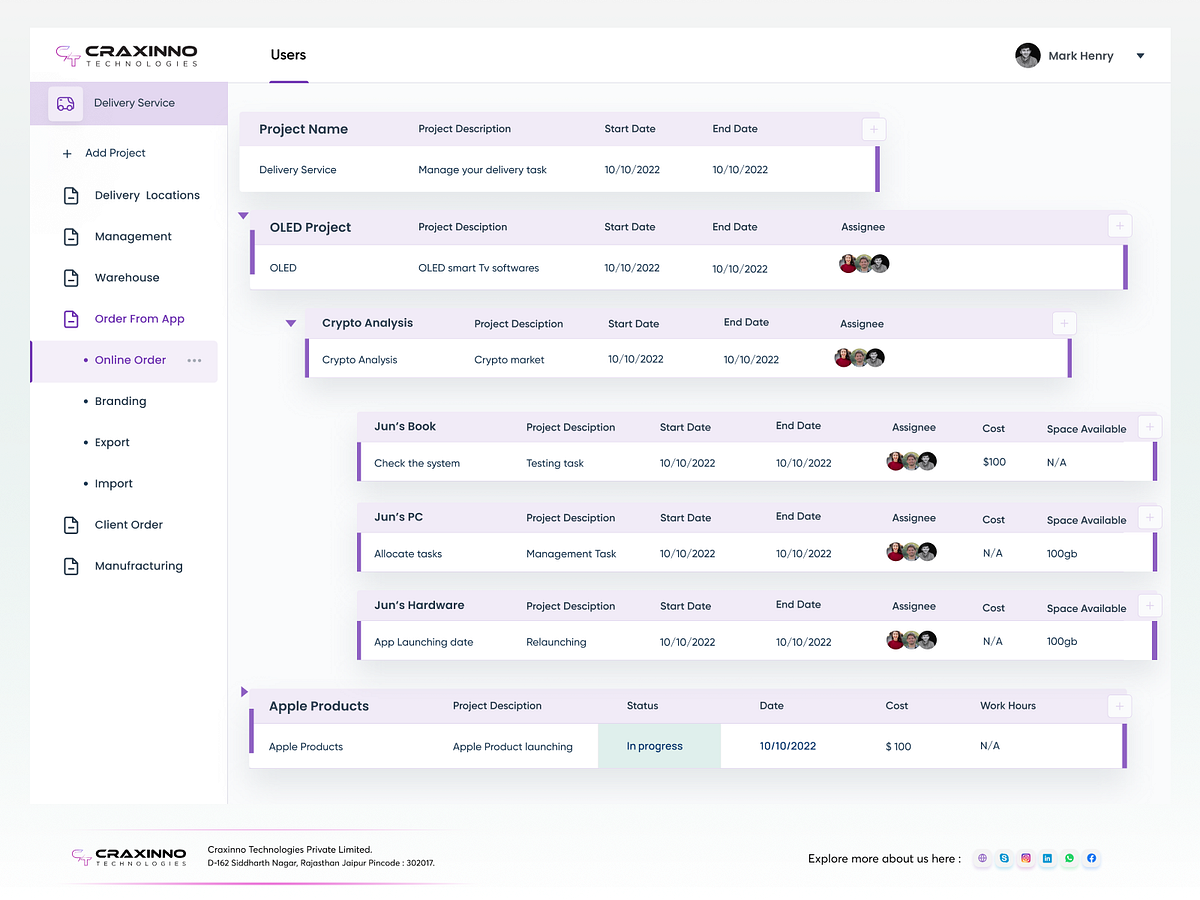The height and width of the screenshot is (900, 1200).
Task: Select the Online Order sub-item
Action: point(130,360)
